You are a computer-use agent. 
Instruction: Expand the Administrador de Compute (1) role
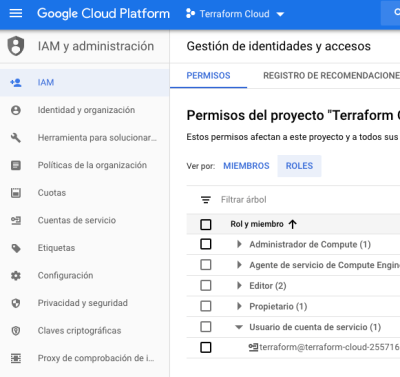pos(239,244)
